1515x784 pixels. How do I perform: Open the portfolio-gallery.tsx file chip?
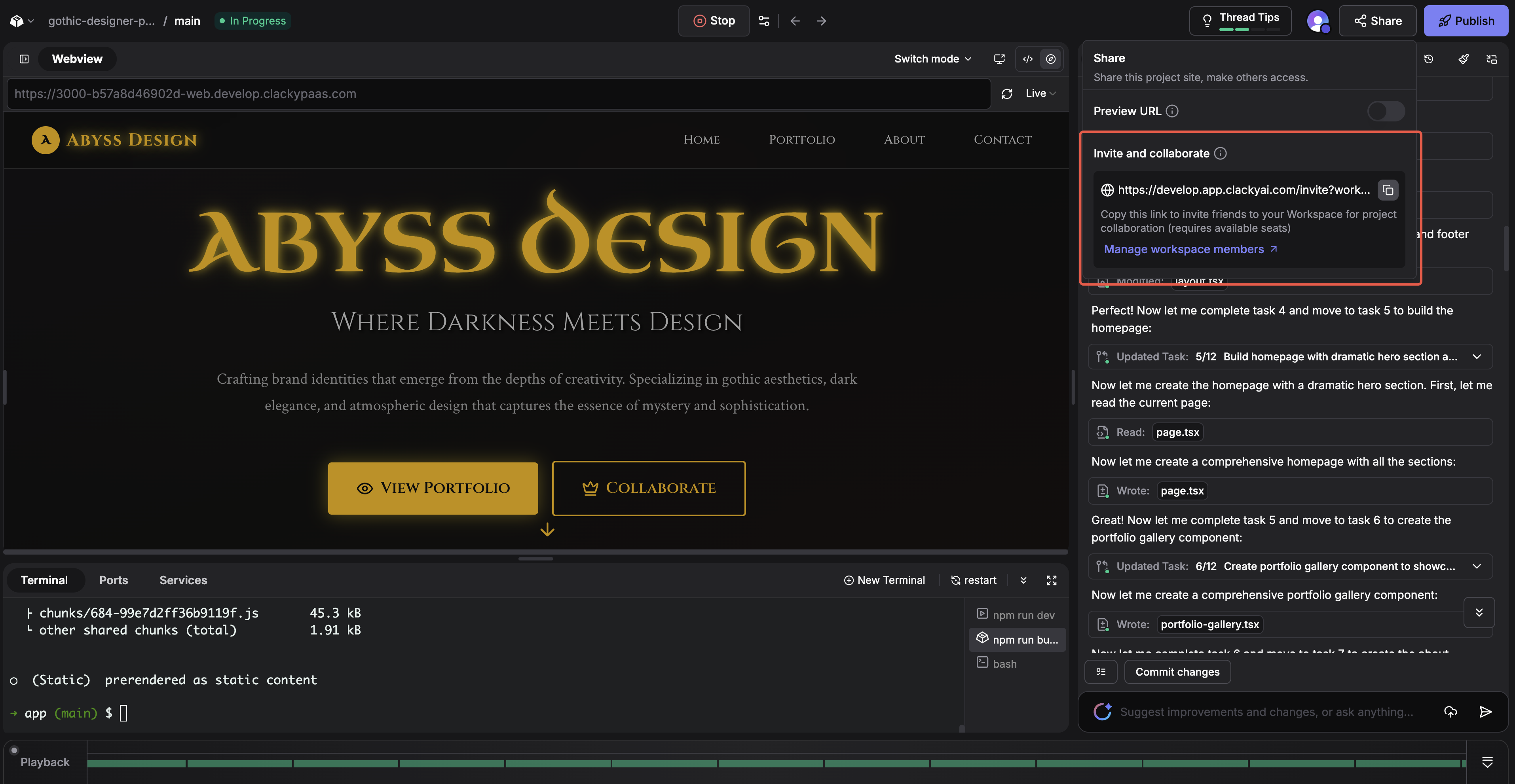pos(1210,624)
